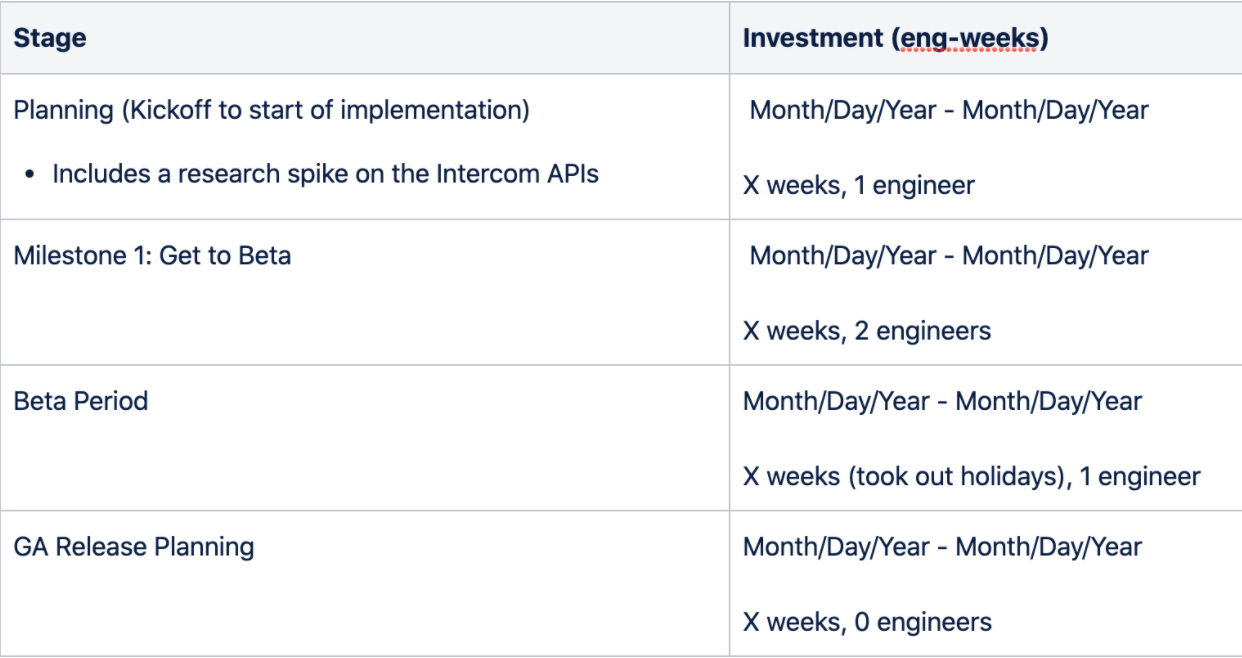The height and width of the screenshot is (658, 1242).
Task: Click the "X weeks, 2 engineers" text
Action: [866, 331]
